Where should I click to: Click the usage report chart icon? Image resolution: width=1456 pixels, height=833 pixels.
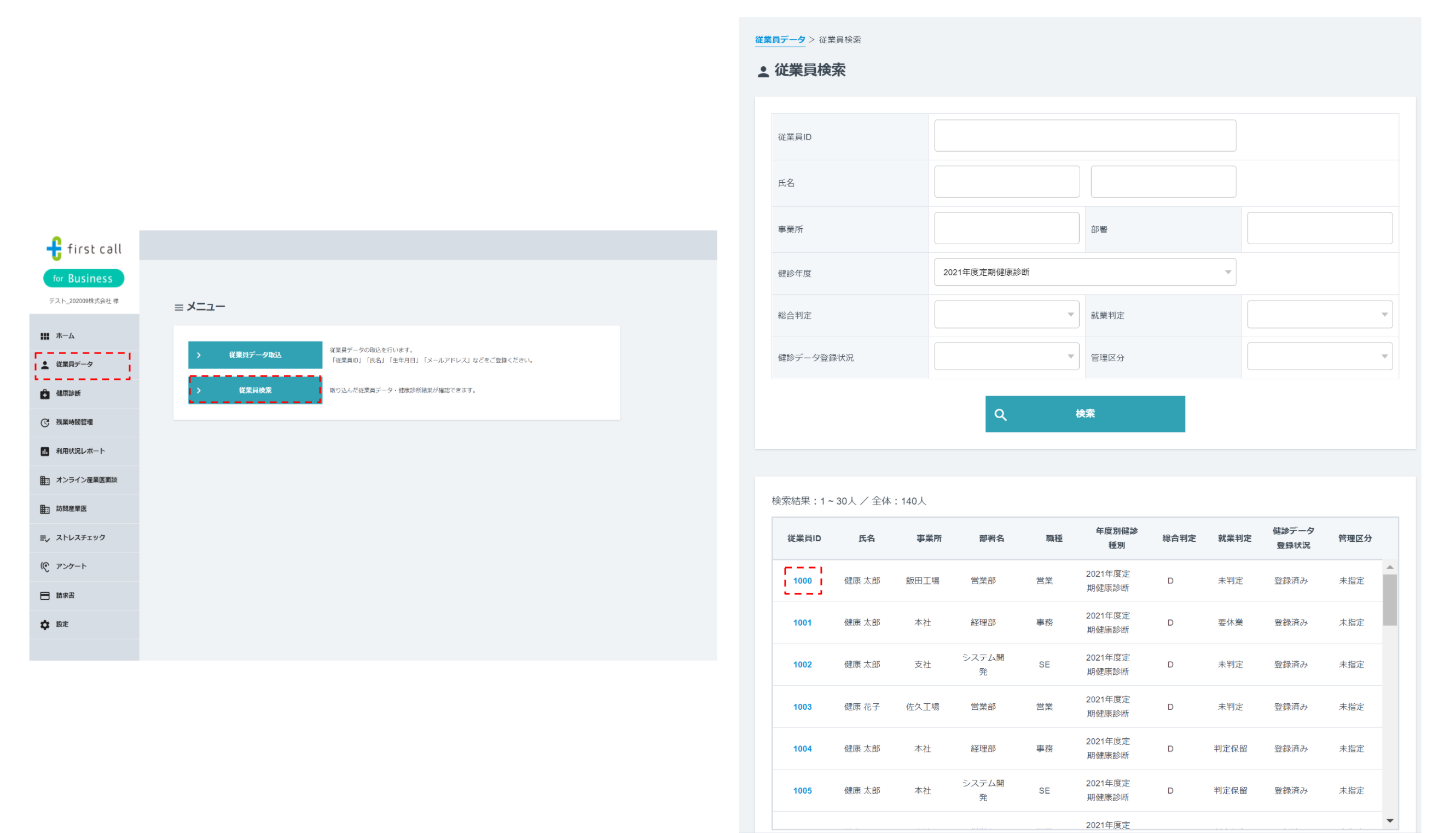45,452
